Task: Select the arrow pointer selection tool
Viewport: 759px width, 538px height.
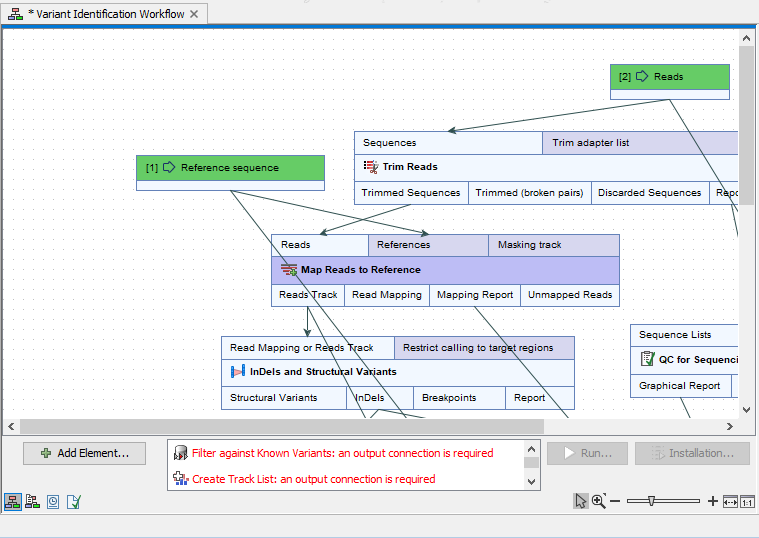Action: 580,501
